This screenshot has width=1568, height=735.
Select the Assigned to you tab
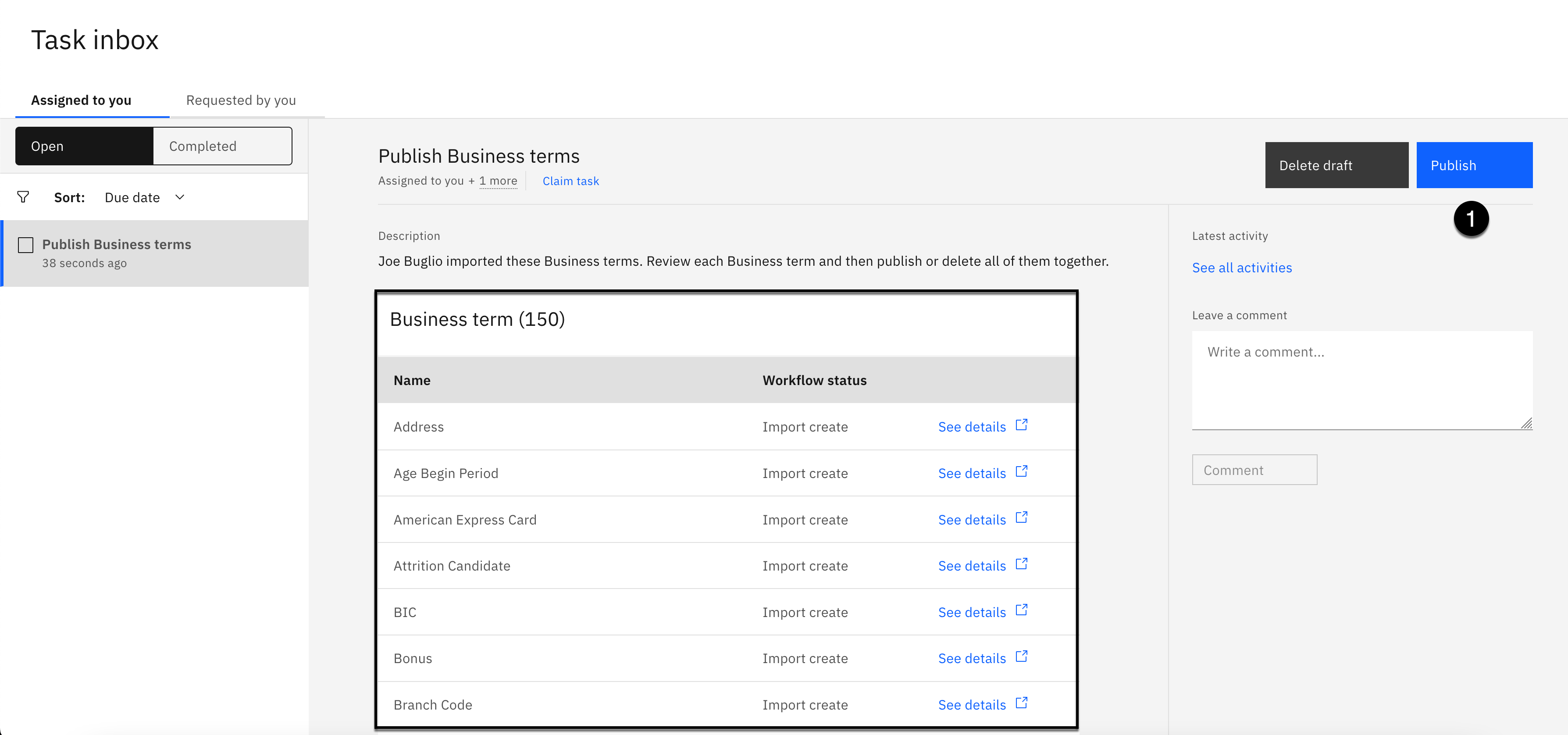pos(81,100)
